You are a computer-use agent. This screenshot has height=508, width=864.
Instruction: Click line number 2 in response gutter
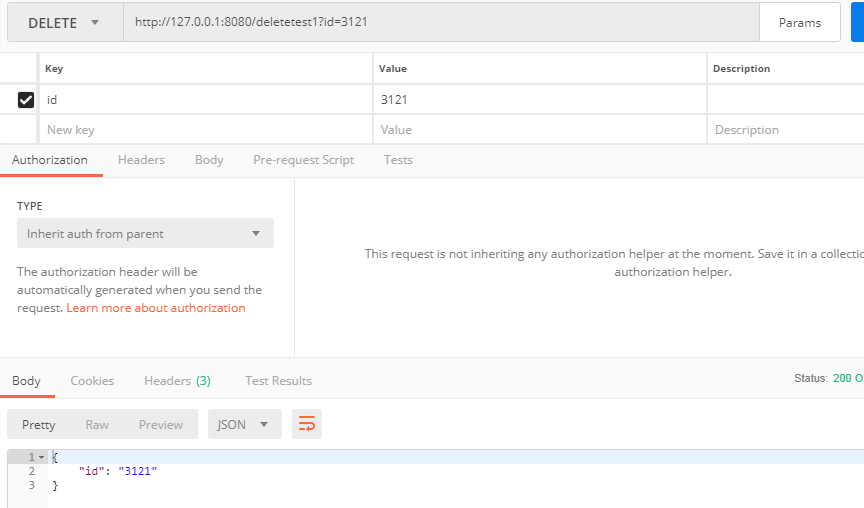[31, 471]
